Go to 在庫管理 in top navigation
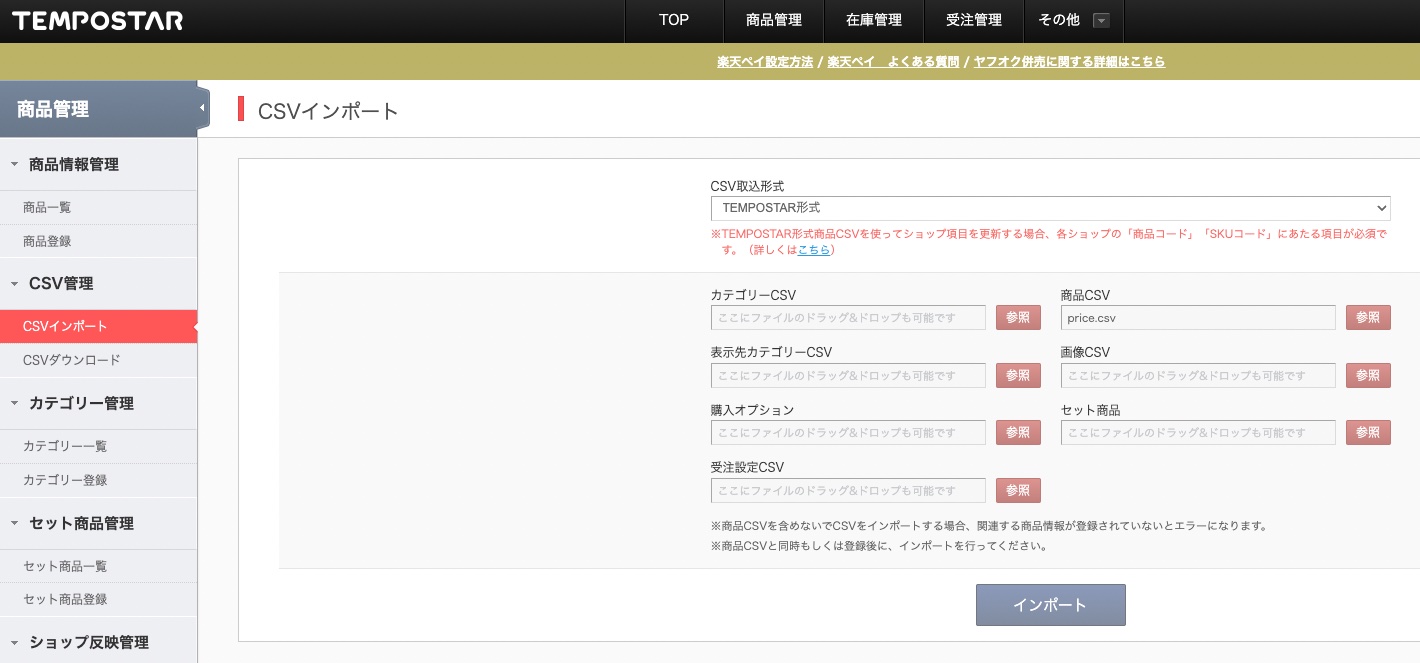The image size is (1420, 663). pyautogui.click(x=874, y=21)
